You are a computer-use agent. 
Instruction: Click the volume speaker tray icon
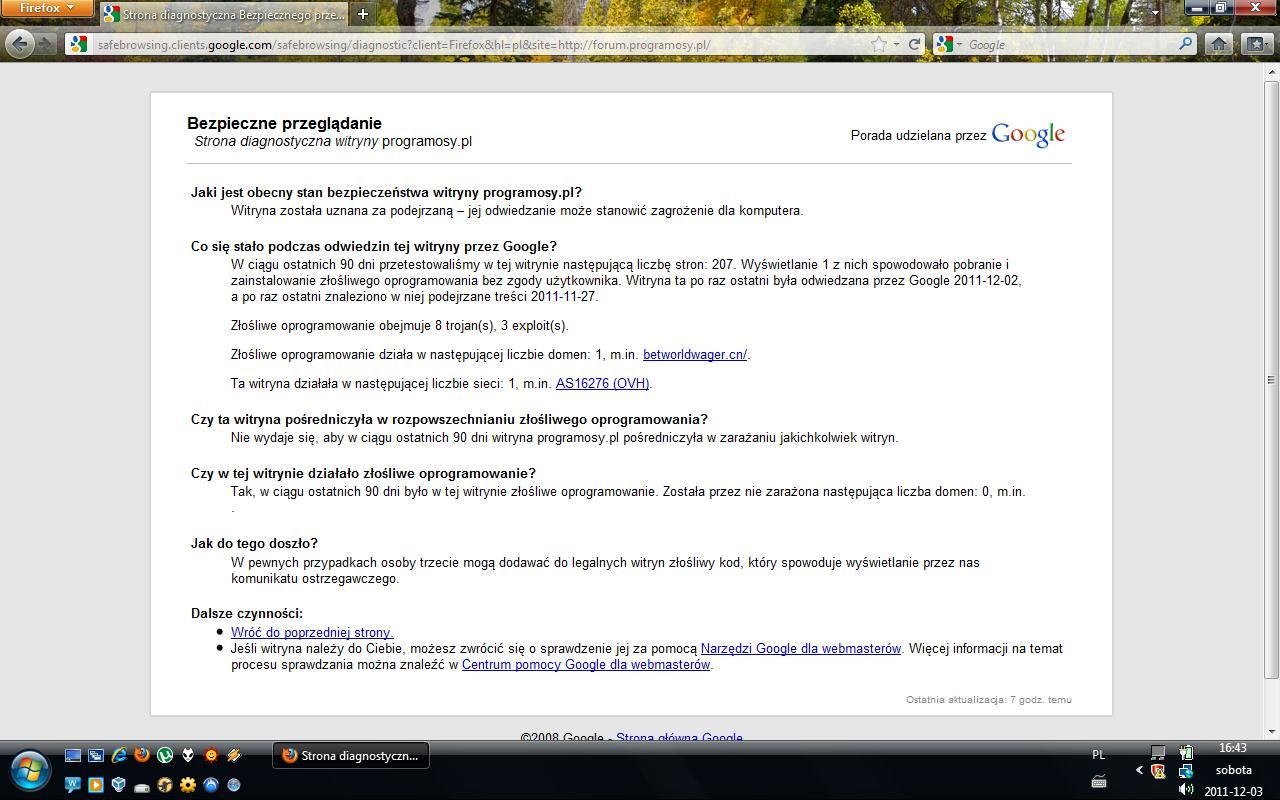click(x=1186, y=789)
